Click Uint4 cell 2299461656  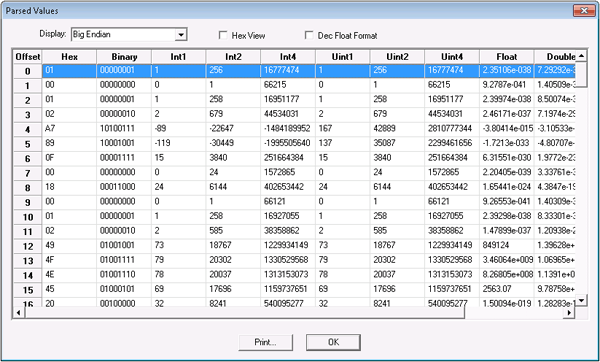pyautogui.click(x=452, y=143)
